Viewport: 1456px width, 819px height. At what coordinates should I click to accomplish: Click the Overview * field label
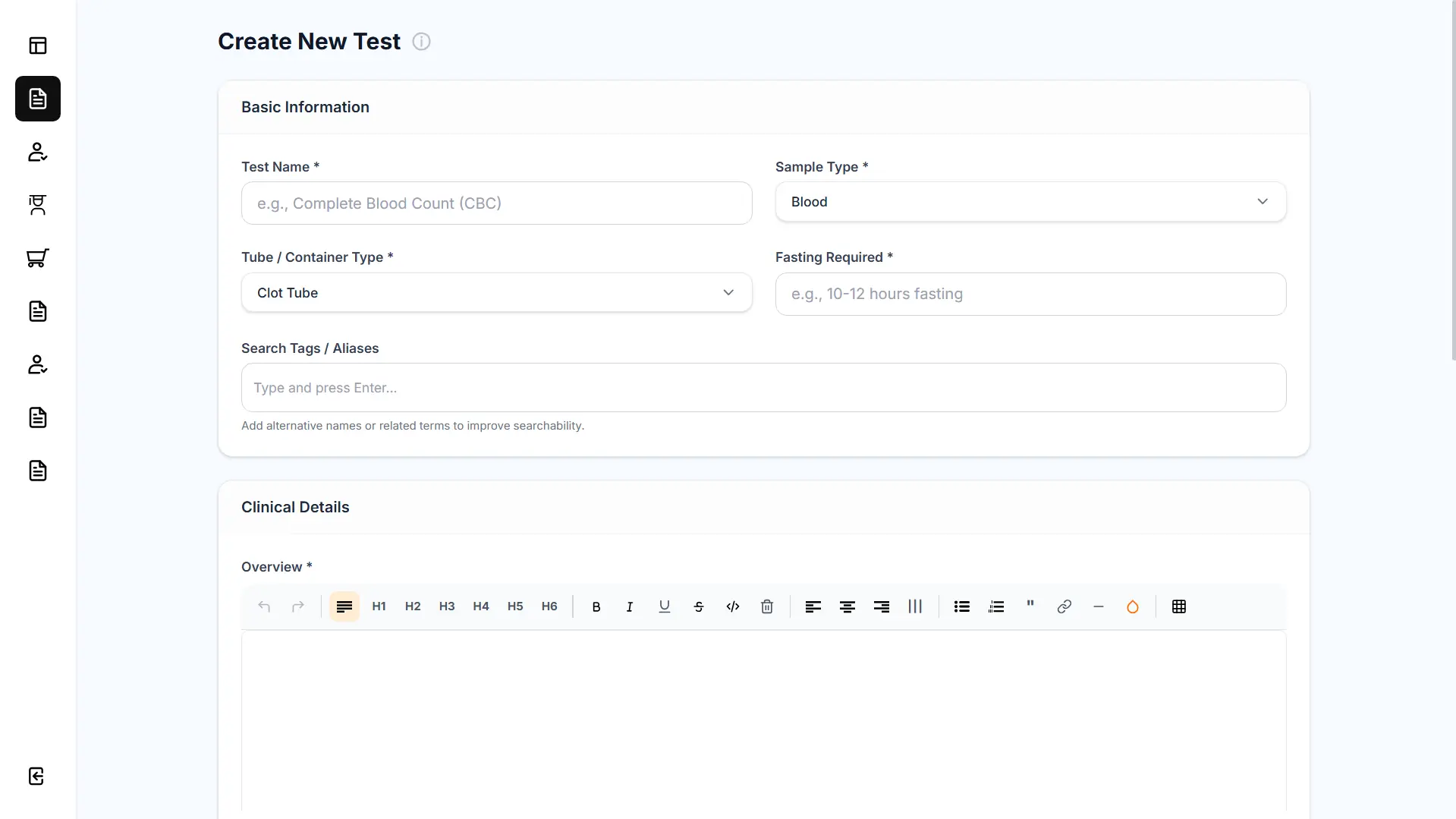tap(277, 567)
